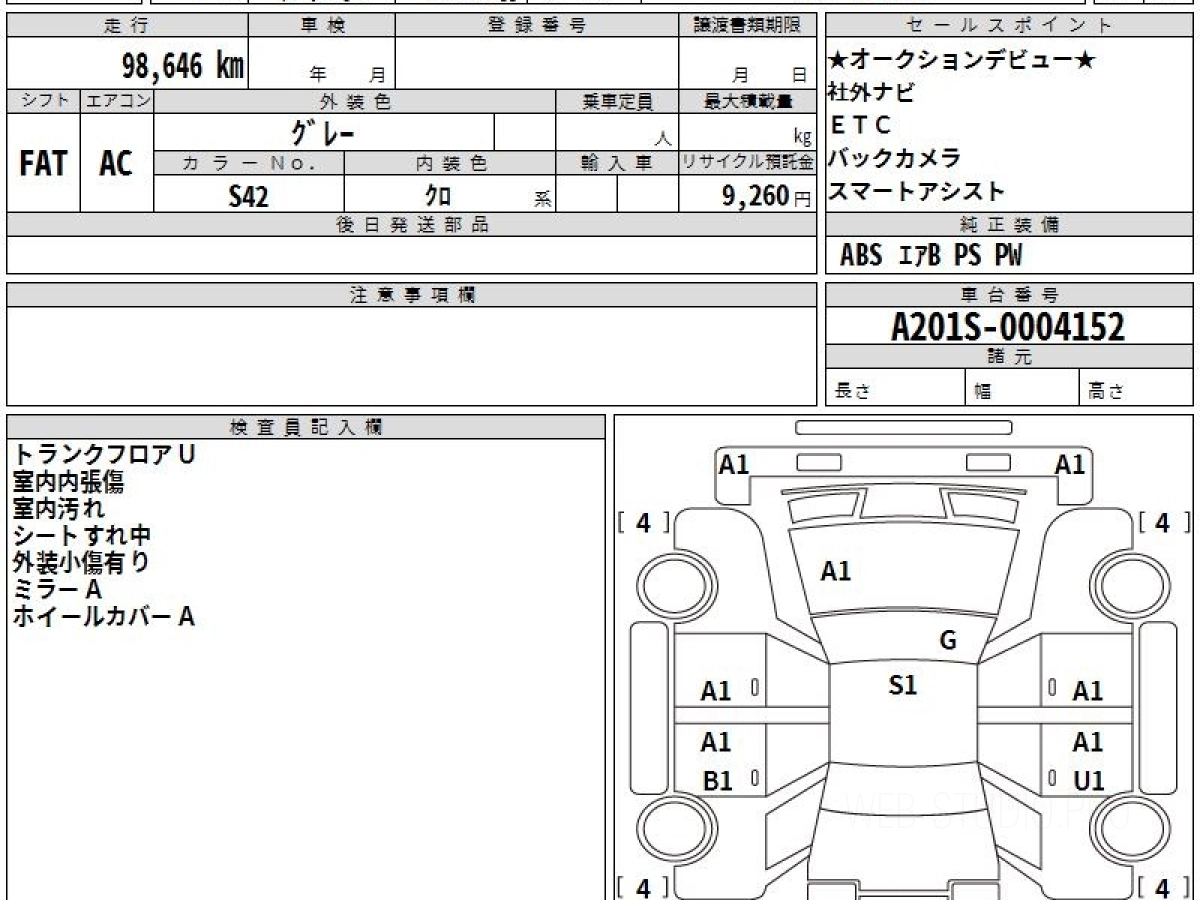Click the シートすれ中 inspector note
This screenshot has width=1200, height=900.
(x=81, y=535)
